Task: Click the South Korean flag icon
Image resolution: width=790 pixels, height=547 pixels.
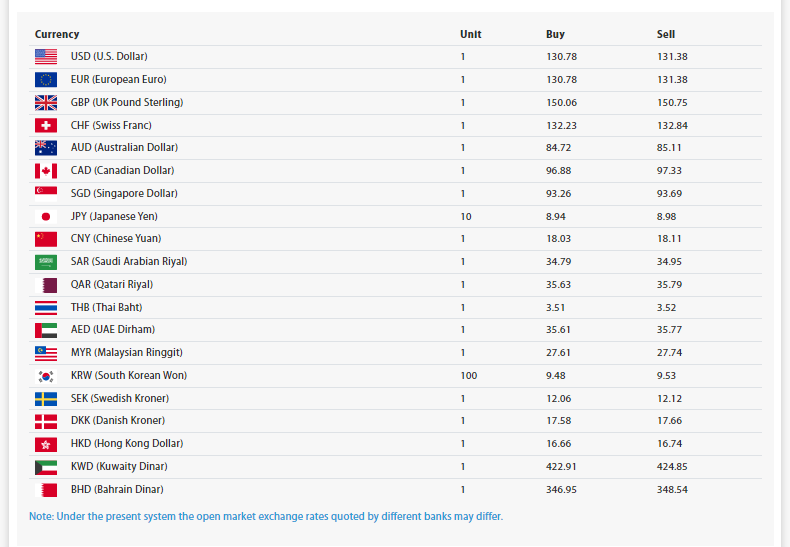Action: coord(46,376)
